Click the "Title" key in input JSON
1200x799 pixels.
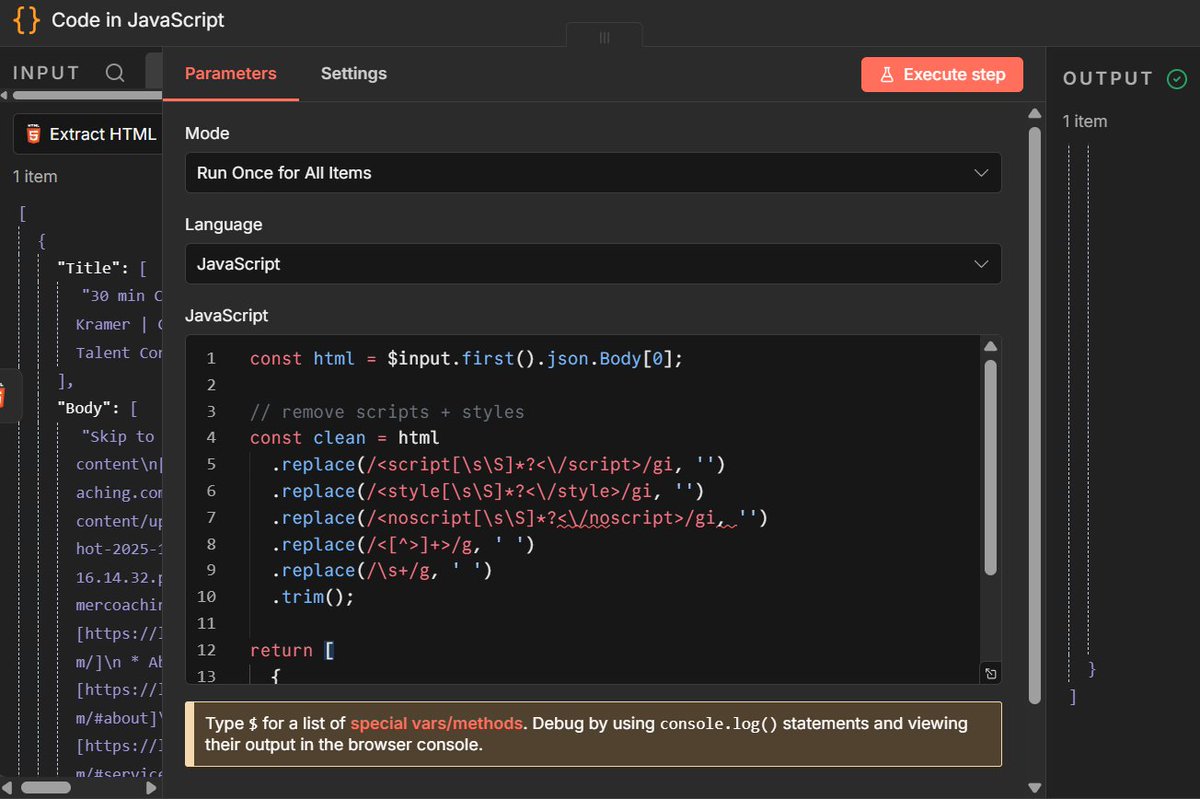(91, 268)
